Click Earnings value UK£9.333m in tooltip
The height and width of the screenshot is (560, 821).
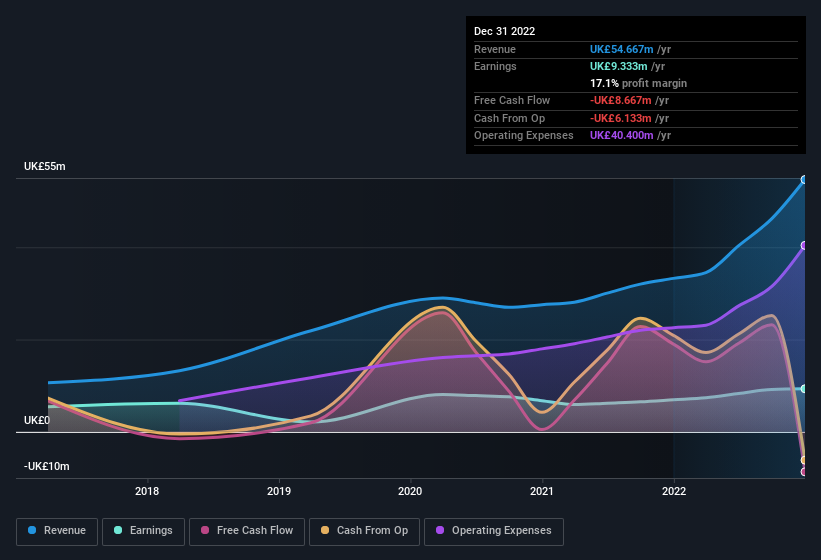618,66
